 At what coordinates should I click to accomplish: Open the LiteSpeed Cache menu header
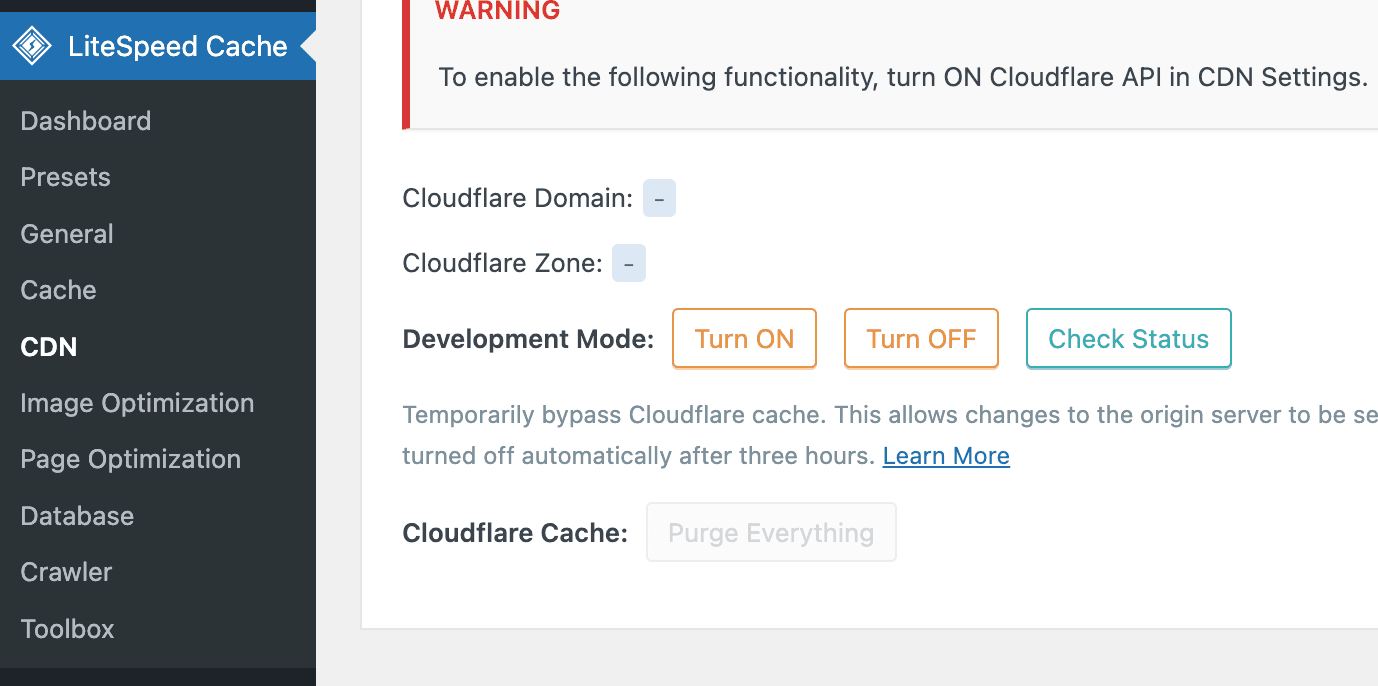tap(177, 45)
